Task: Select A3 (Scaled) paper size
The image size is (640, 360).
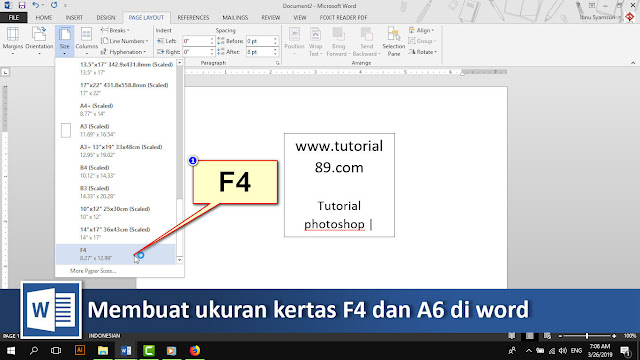Action: tap(116, 130)
